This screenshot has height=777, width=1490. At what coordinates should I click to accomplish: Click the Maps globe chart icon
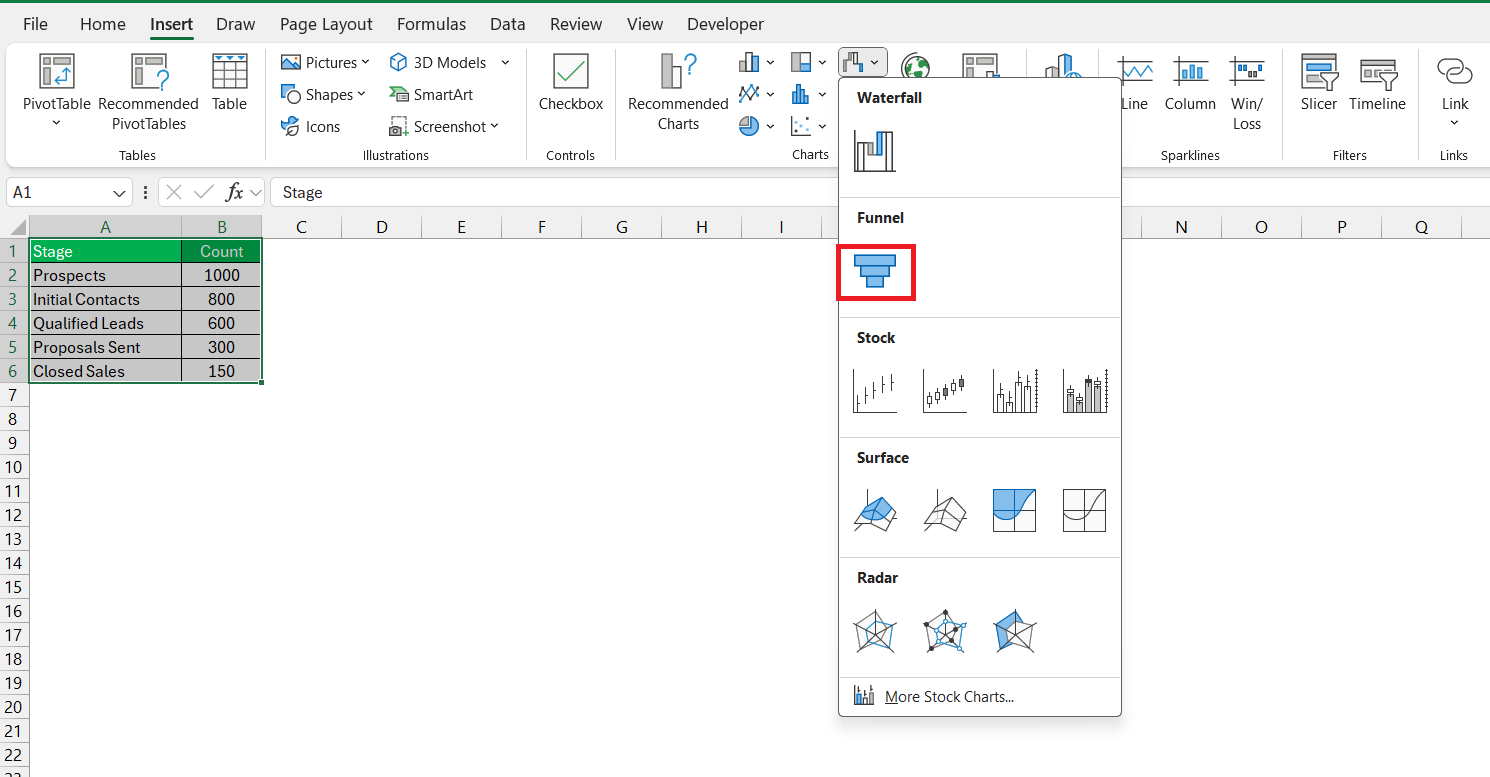point(915,68)
